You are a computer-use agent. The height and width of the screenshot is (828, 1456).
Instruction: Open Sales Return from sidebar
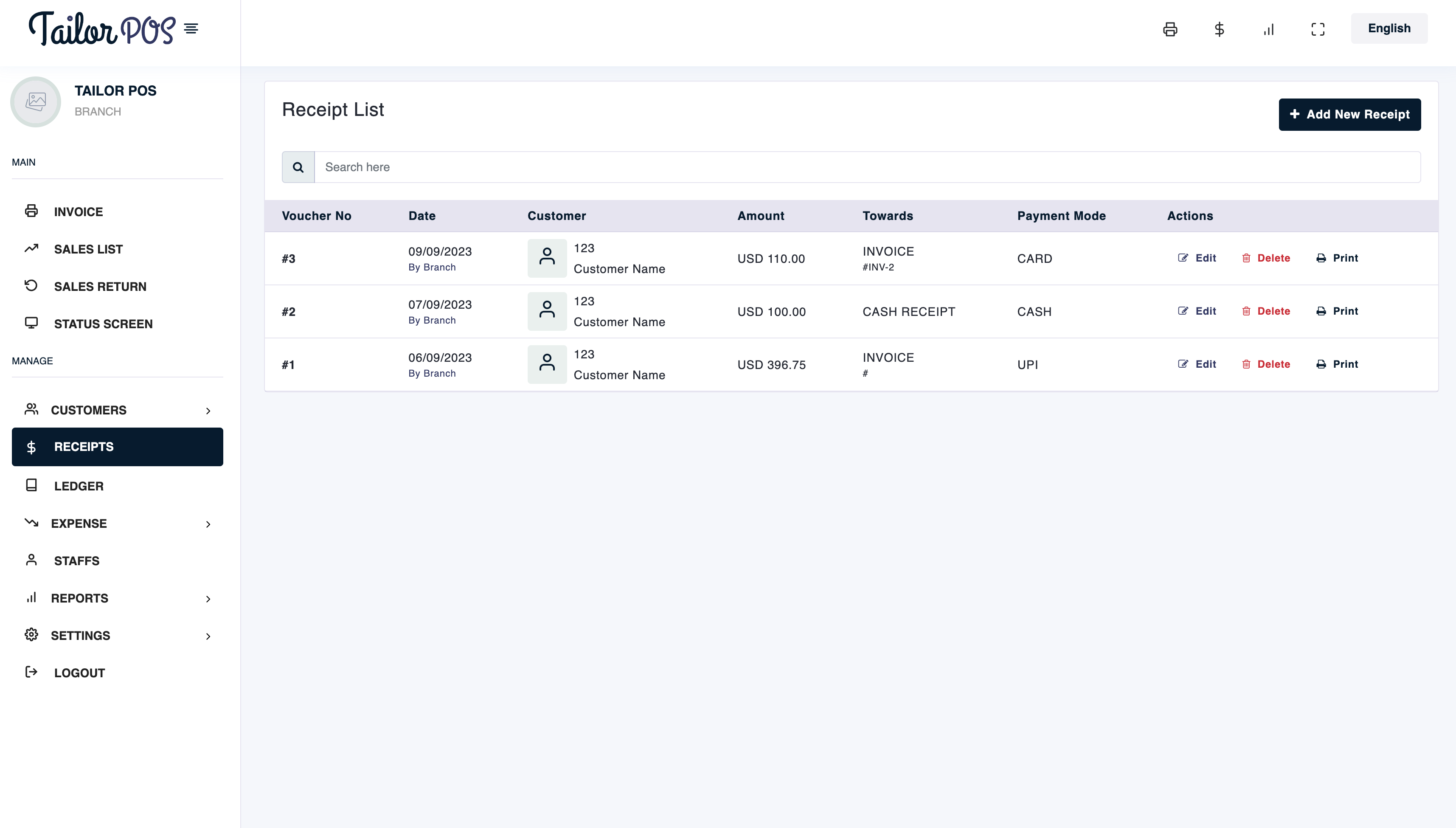pyautogui.click(x=100, y=287)
